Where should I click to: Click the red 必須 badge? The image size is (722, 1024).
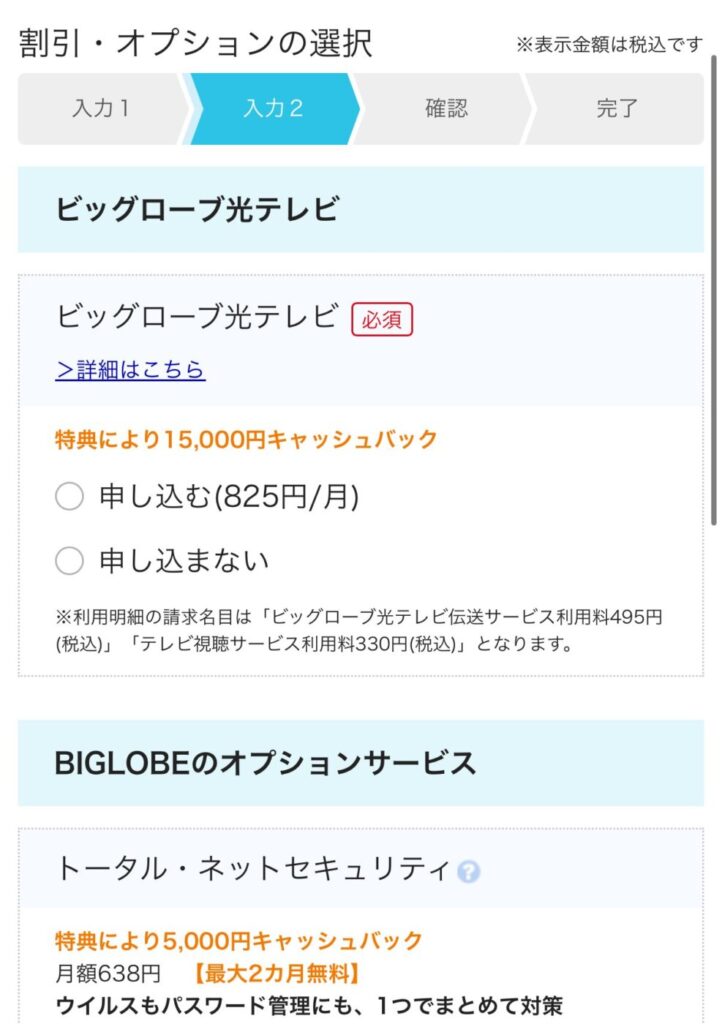tap(382, 319)
